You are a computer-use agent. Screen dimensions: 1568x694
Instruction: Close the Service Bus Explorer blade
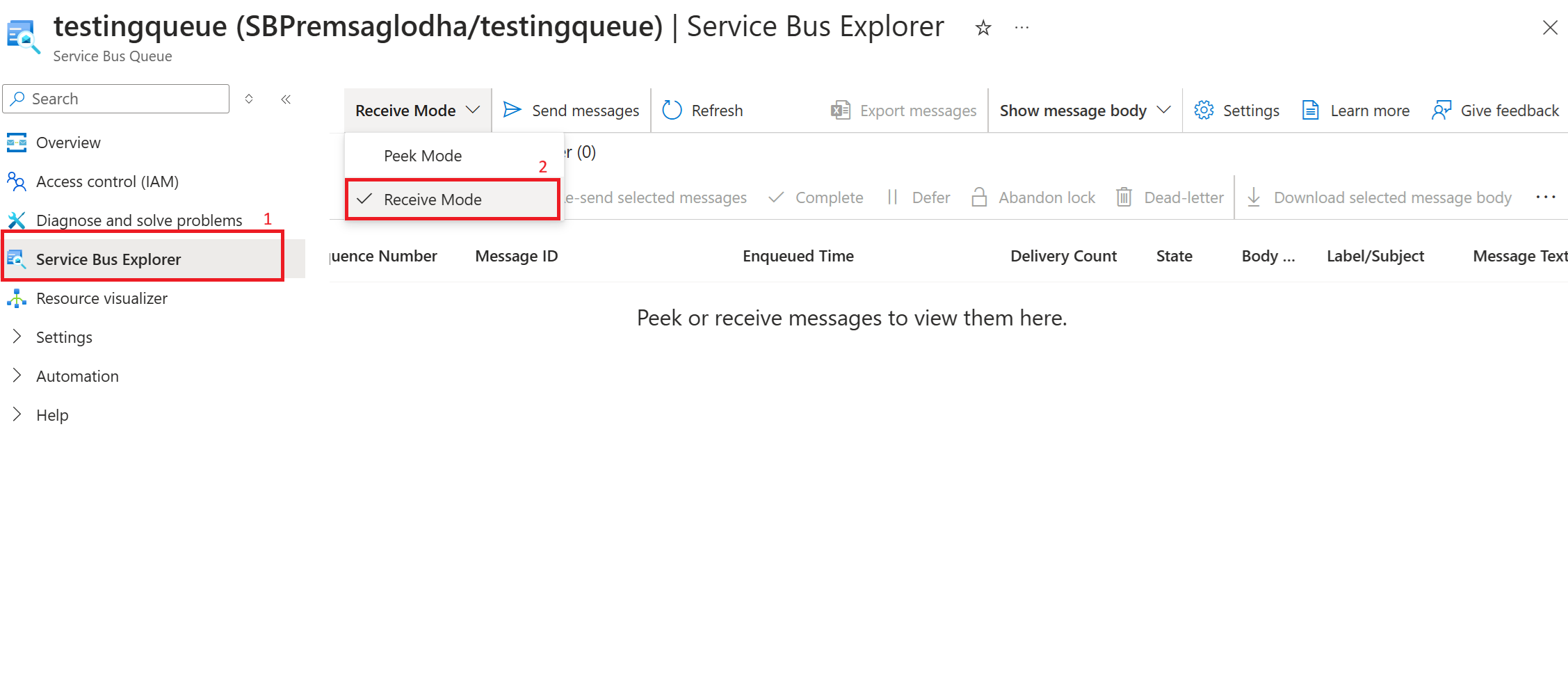point(1550,28)
